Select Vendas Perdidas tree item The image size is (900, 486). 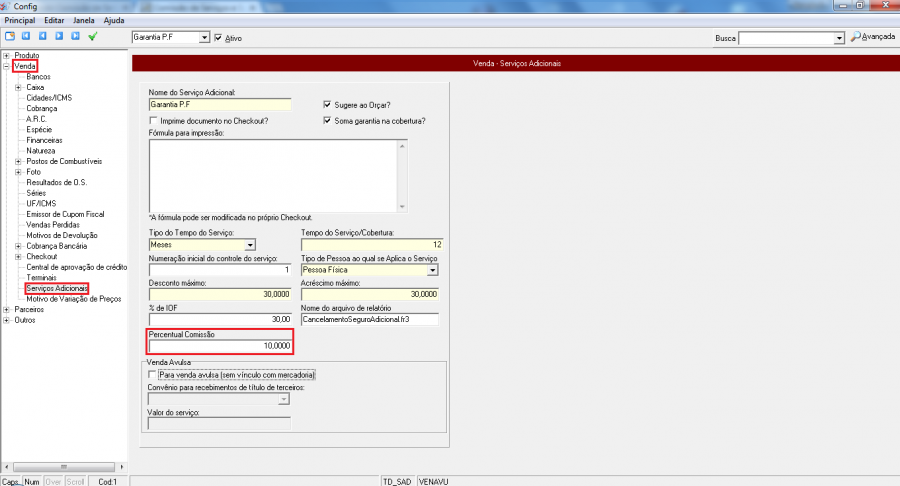click(x=53, y=225)
